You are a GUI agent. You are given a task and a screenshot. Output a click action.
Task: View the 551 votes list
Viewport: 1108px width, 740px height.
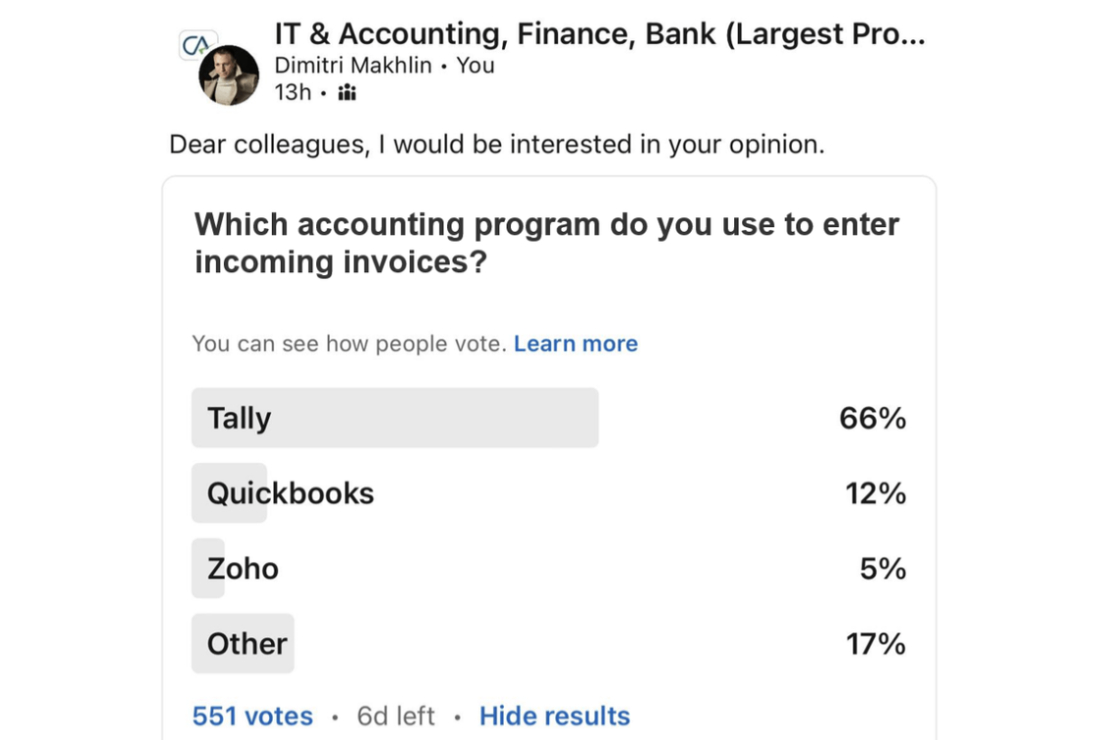(x=252, y=716)
